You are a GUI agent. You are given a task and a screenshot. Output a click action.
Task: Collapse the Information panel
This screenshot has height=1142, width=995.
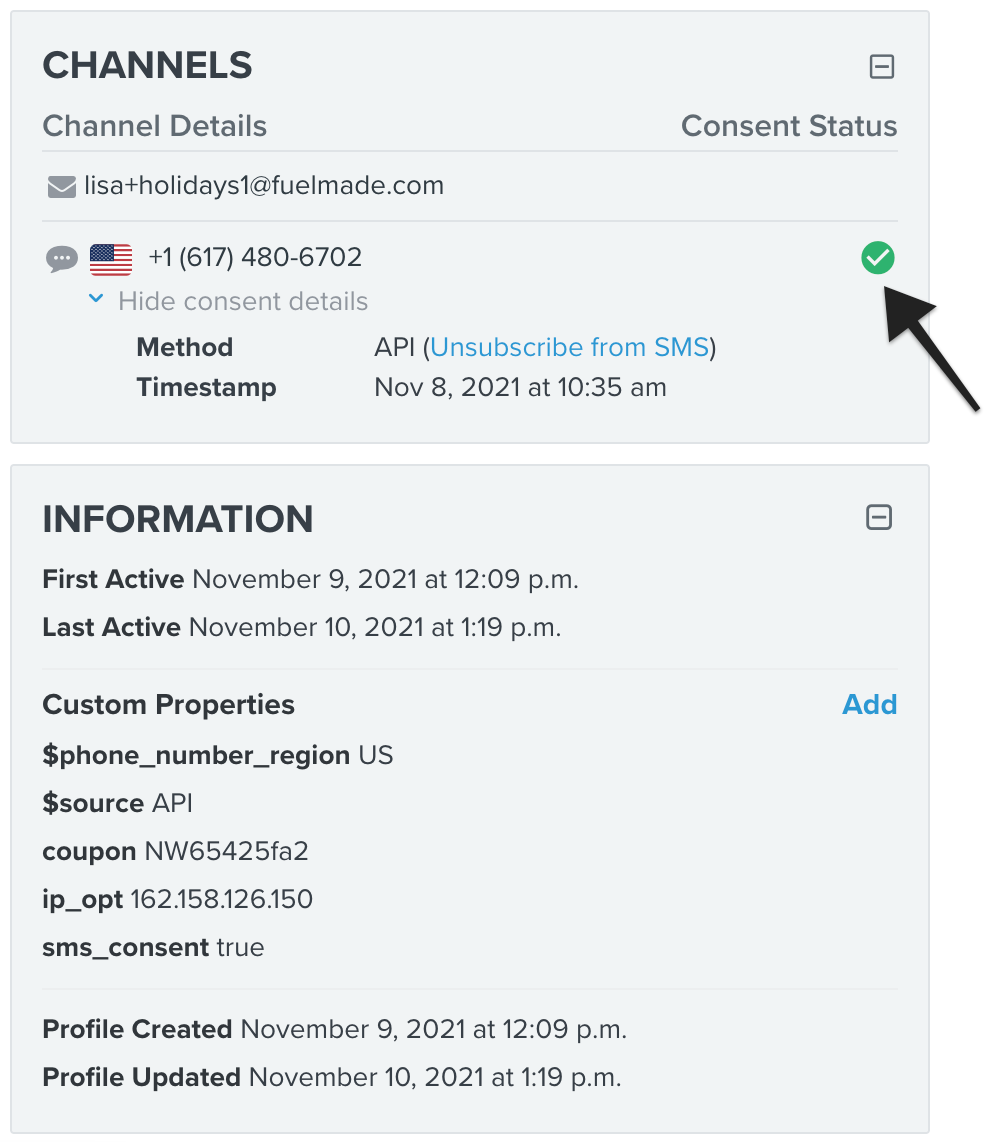(879, 517)
